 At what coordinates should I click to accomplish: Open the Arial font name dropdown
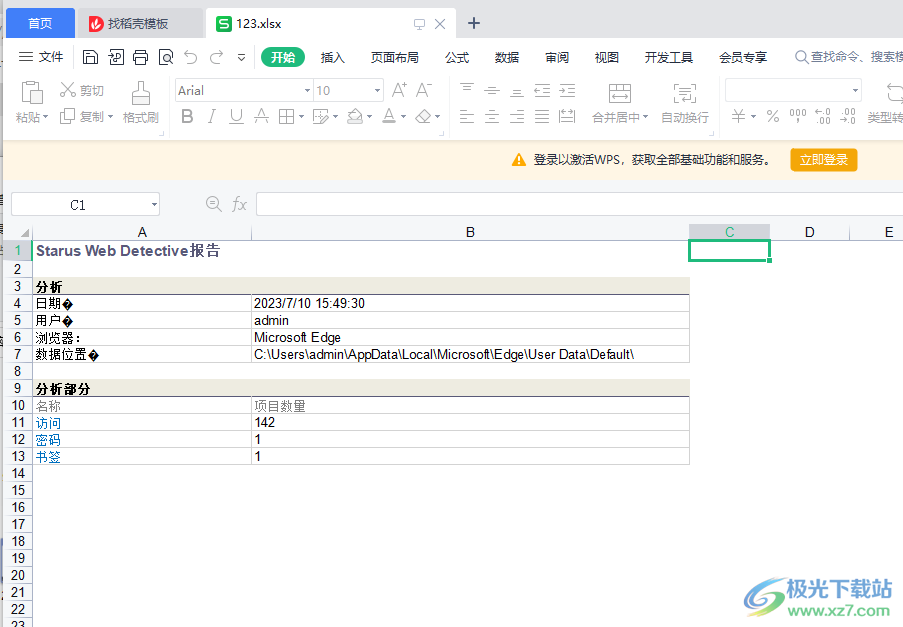pos(307,90)
